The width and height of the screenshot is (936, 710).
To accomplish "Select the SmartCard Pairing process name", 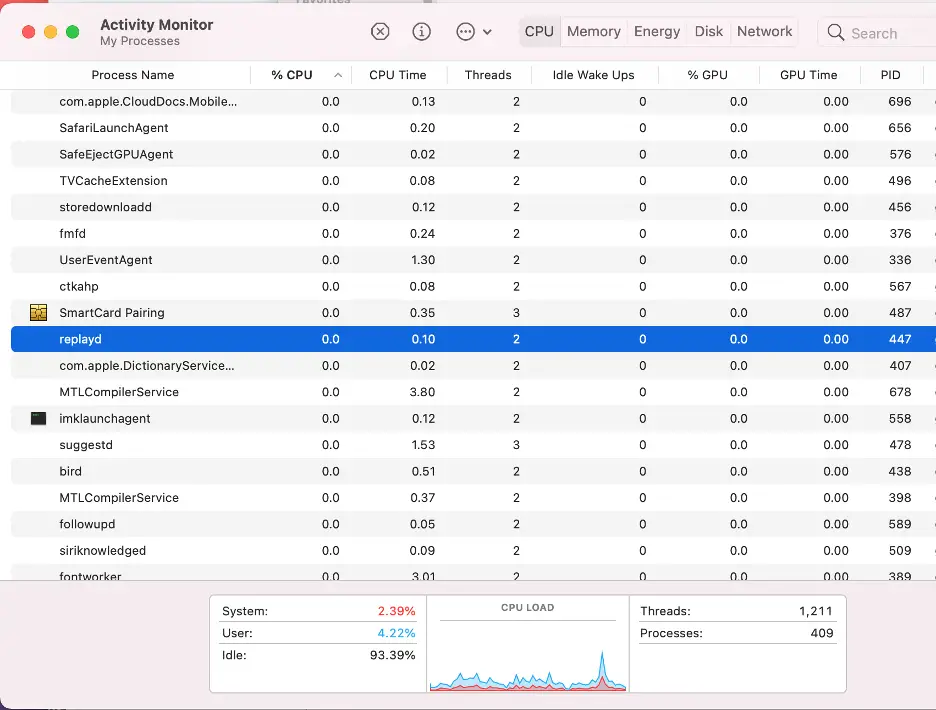I will [112, 313].
